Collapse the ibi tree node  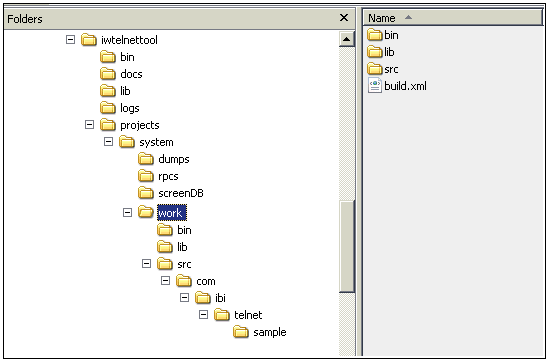click(x=185, y=297)
